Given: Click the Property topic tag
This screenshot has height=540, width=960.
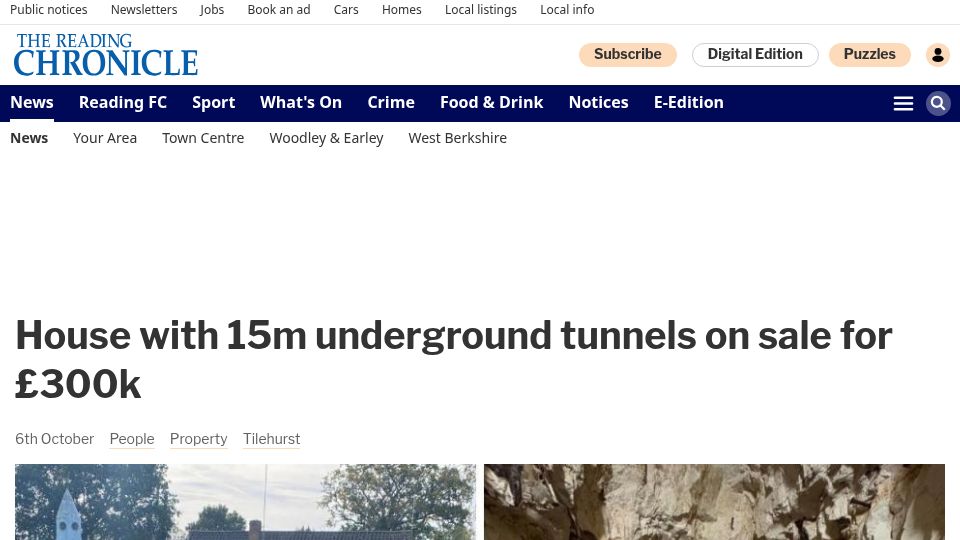Looking at the screenshot, I should click(x=198, y=439).
